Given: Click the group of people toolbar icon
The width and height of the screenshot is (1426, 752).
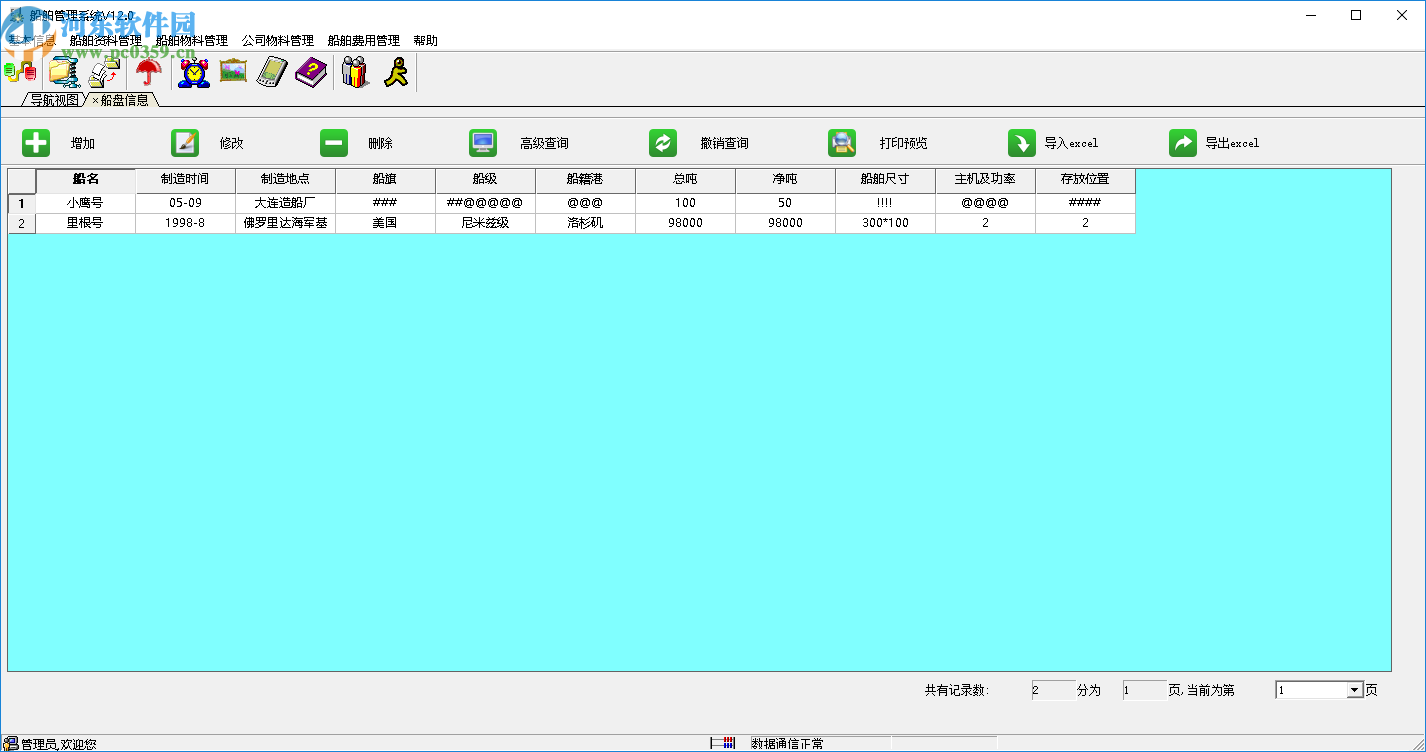Looking at the screenshot, I should (355, 72).
